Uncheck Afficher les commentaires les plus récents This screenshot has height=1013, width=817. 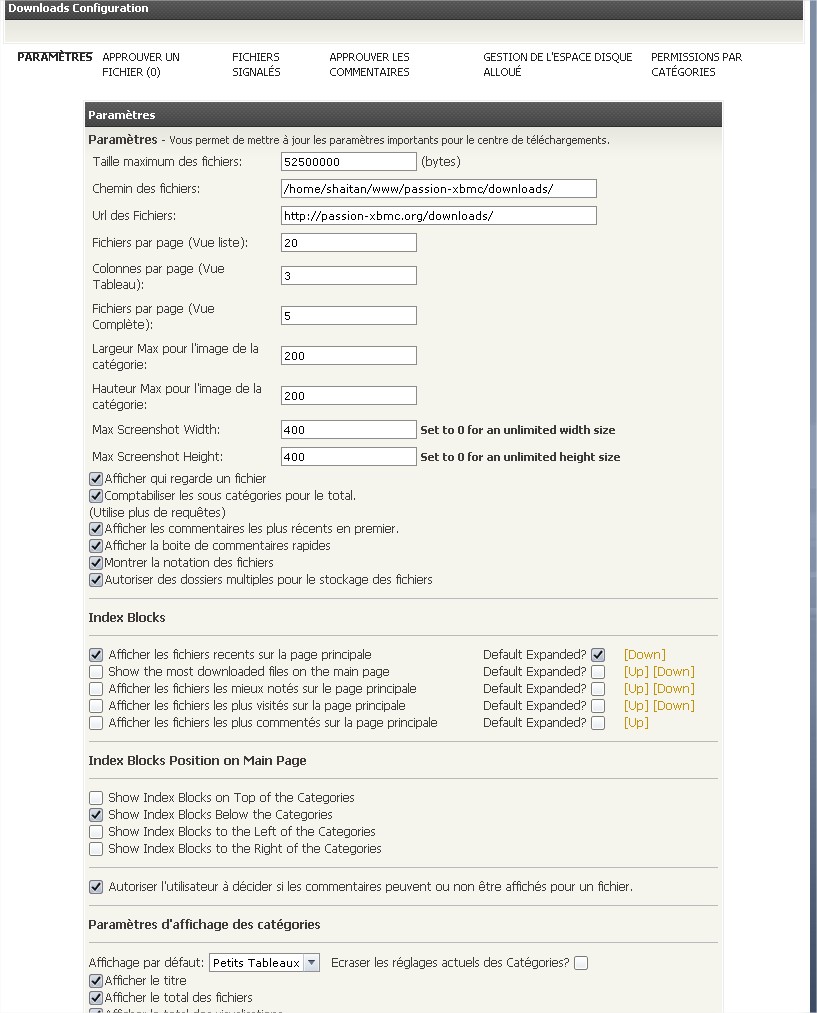click(96, 528)
